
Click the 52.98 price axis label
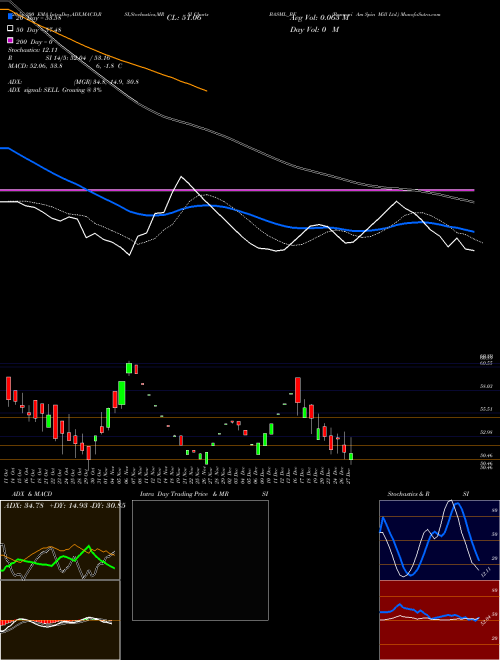486,432
